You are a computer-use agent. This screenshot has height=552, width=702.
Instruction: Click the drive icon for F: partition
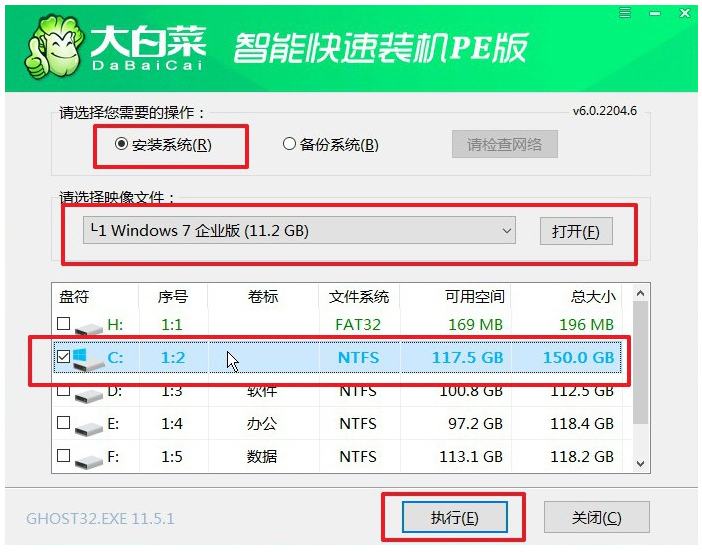tap(88, 460)
